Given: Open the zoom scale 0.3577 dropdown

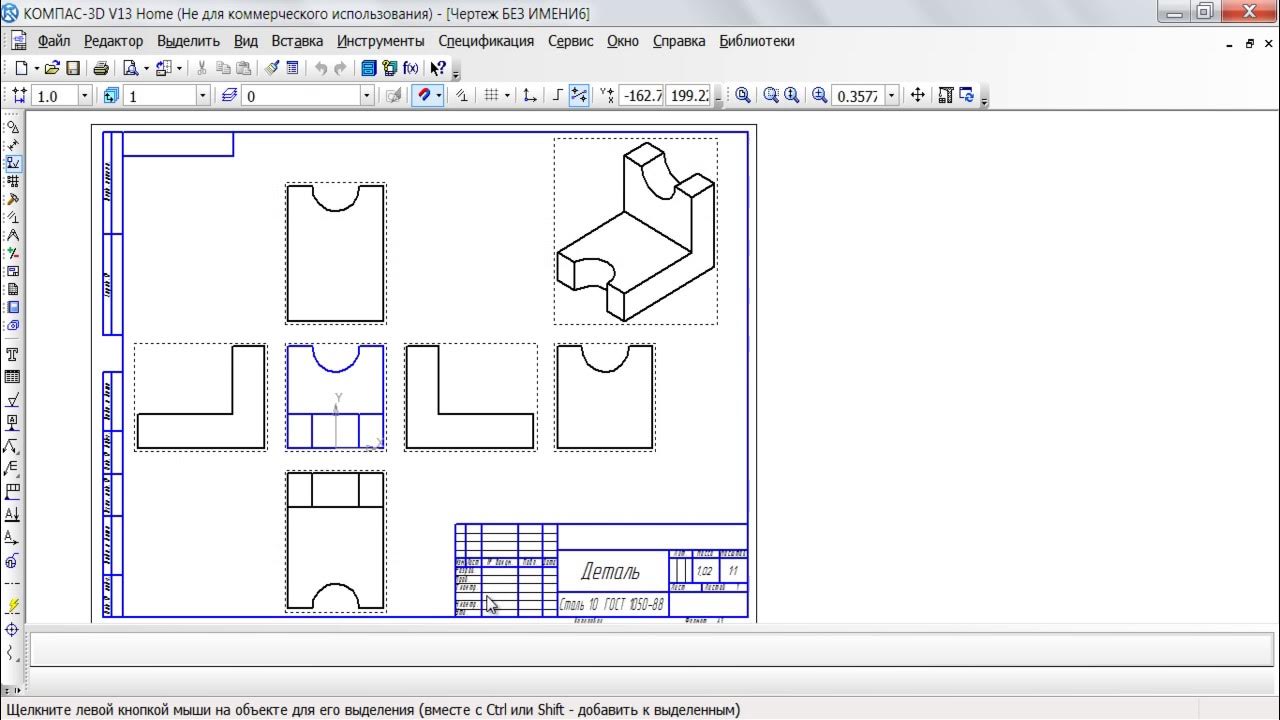Looking at the screenshot, I should coord(892,96).
